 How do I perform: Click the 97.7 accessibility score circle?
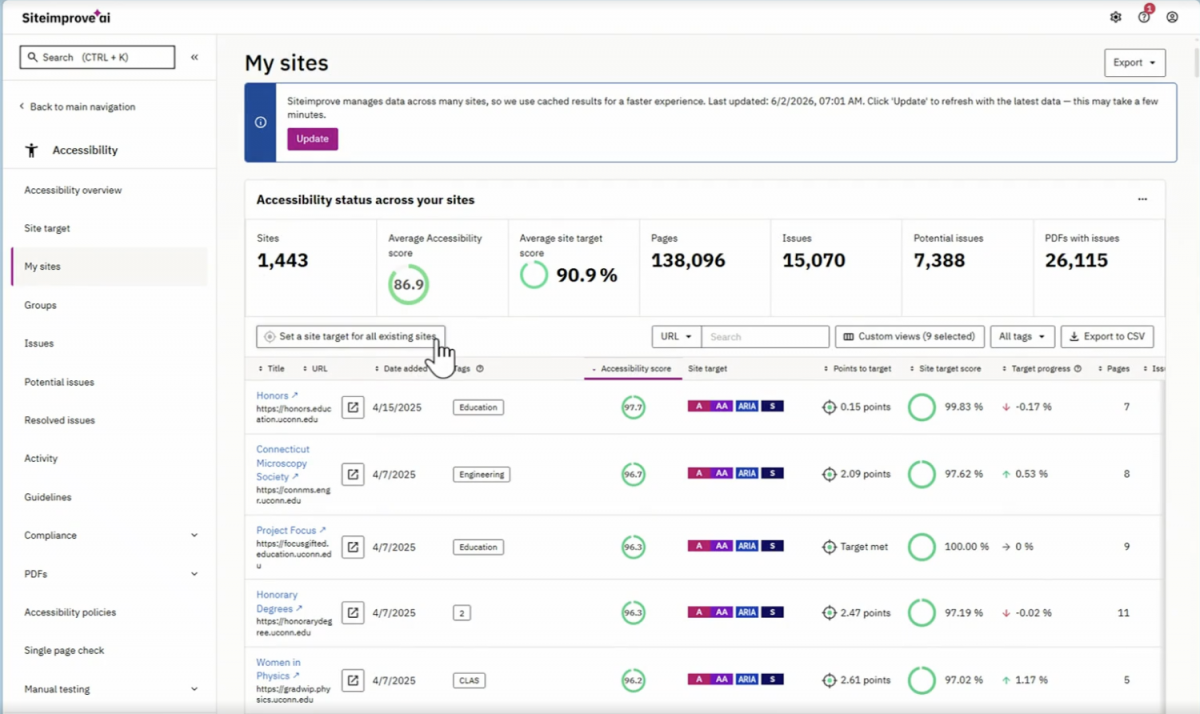(633, 407)
